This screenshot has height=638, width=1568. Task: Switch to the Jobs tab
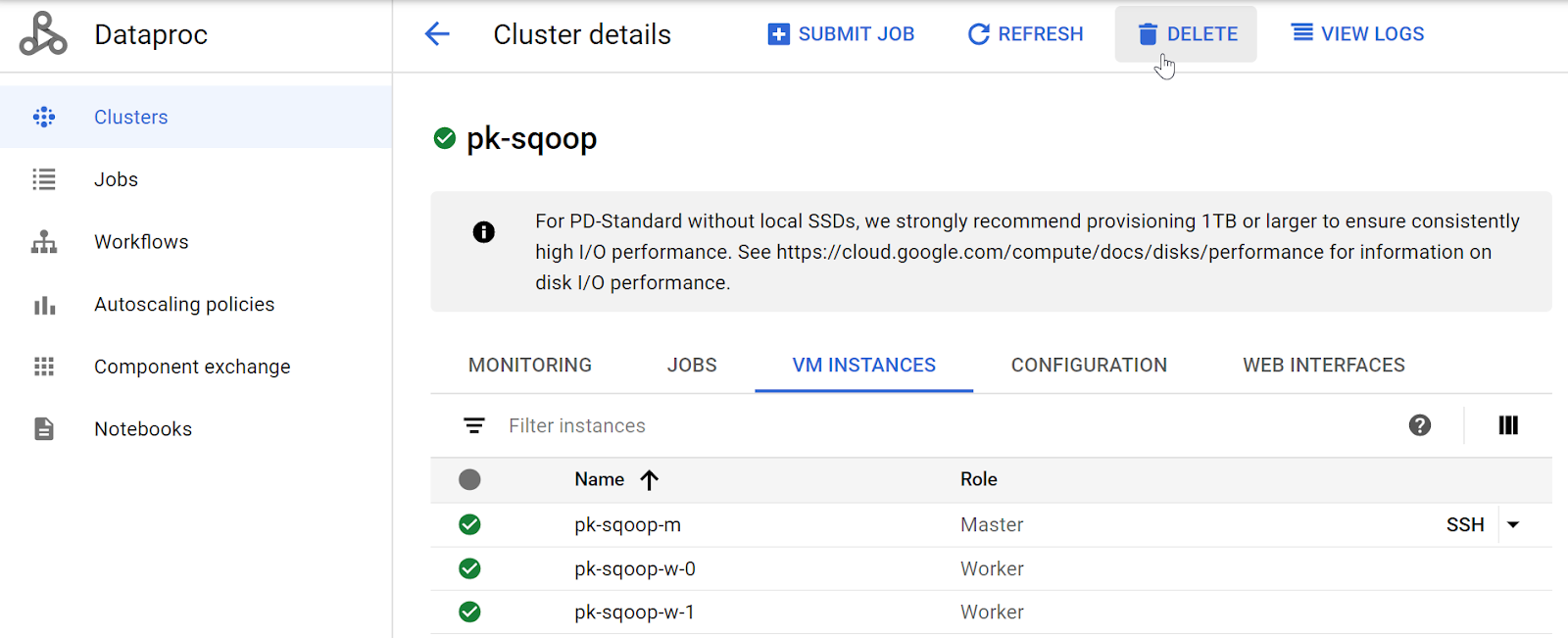(x=693, y=366)
